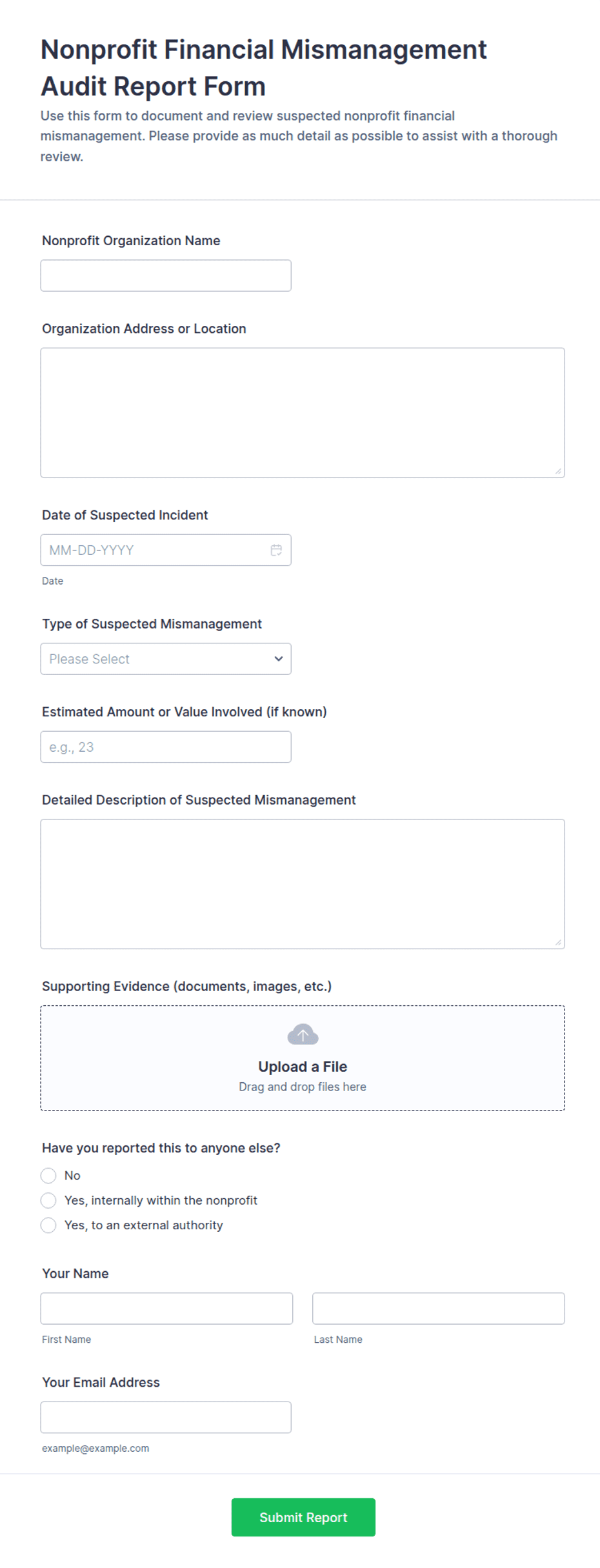Screen dimensions: 600x1568
Task: Focus the MM-DD-YYYY date field
Action: pyautogui.click(x=166, y=550)
